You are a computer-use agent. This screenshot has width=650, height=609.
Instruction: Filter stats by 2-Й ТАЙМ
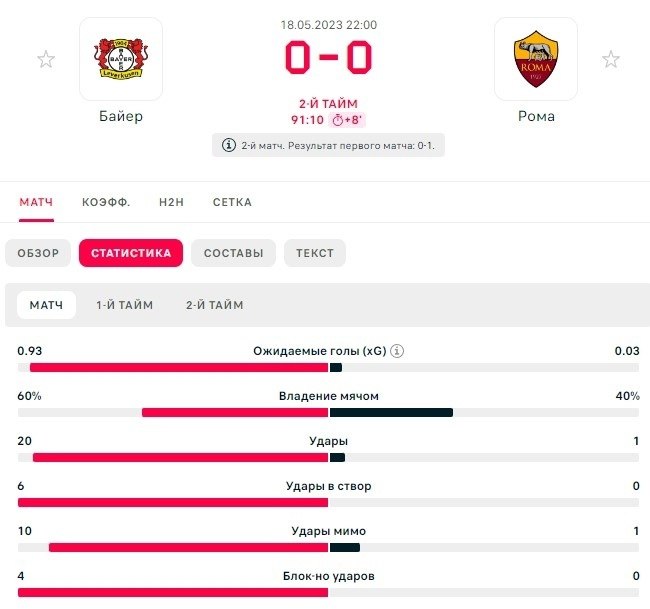(214, 305)
